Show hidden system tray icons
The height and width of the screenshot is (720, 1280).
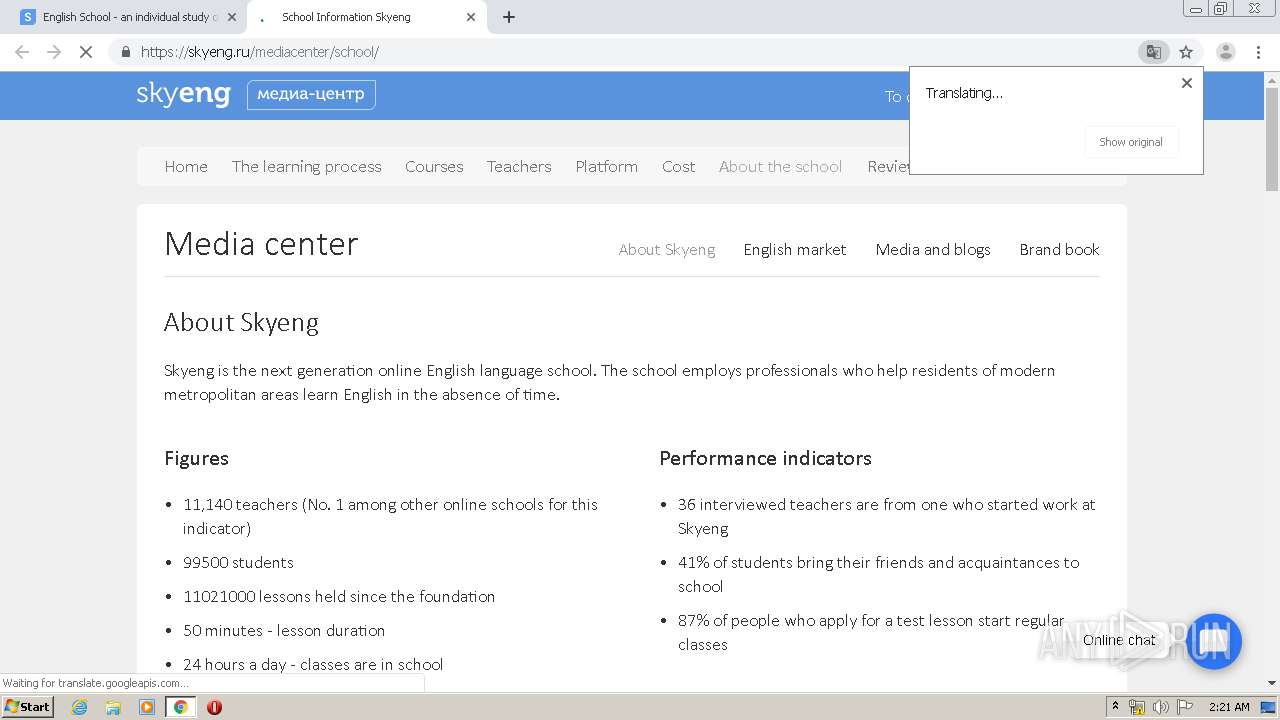coord(1115,707)
